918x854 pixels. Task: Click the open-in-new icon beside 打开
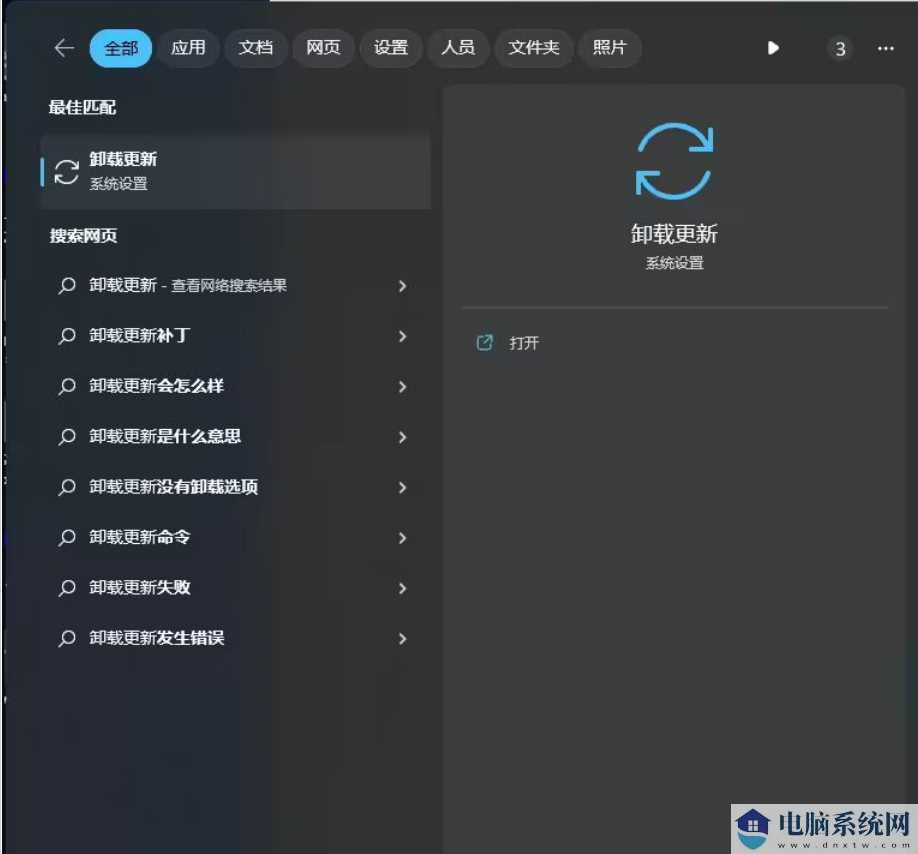click(x=485, y=342)
